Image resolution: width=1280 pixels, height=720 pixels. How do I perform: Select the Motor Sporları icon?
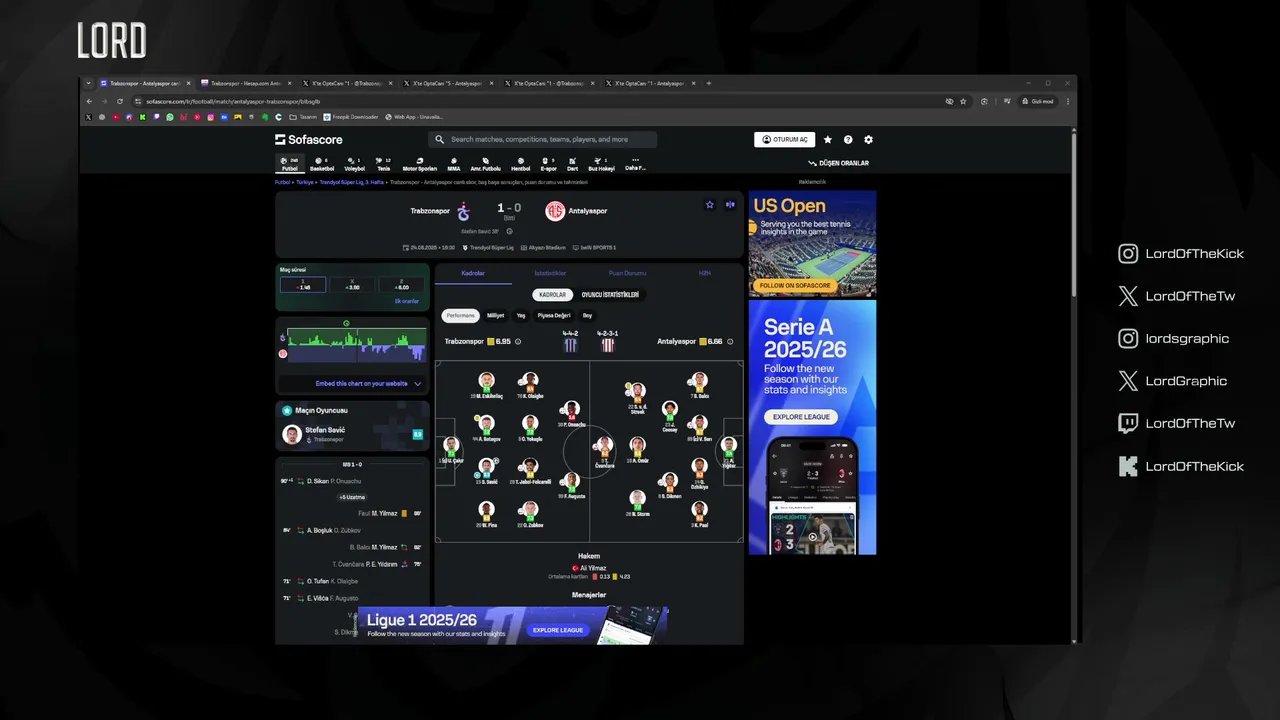(420, 164)
